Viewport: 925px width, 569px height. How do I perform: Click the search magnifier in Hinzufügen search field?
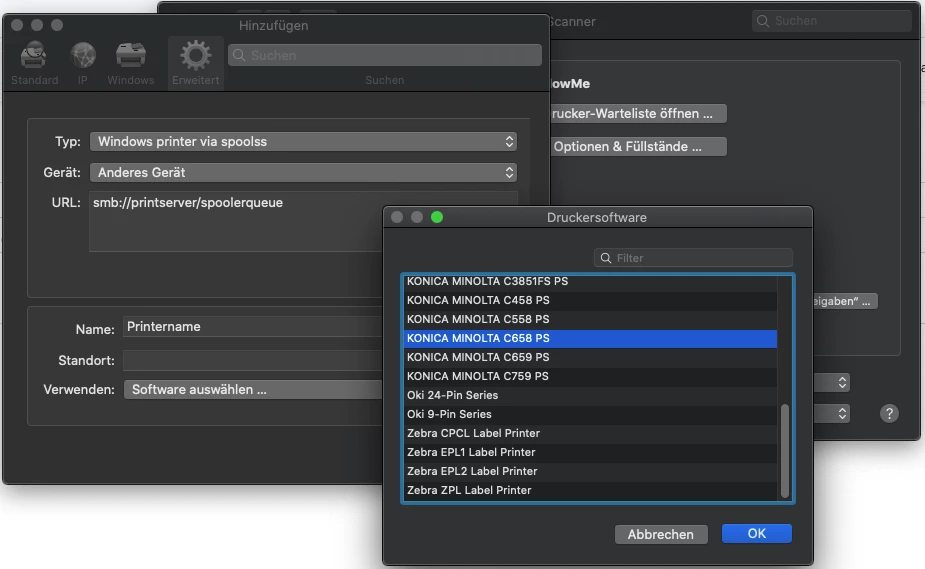pyautogui.click(x=239, y=55)
